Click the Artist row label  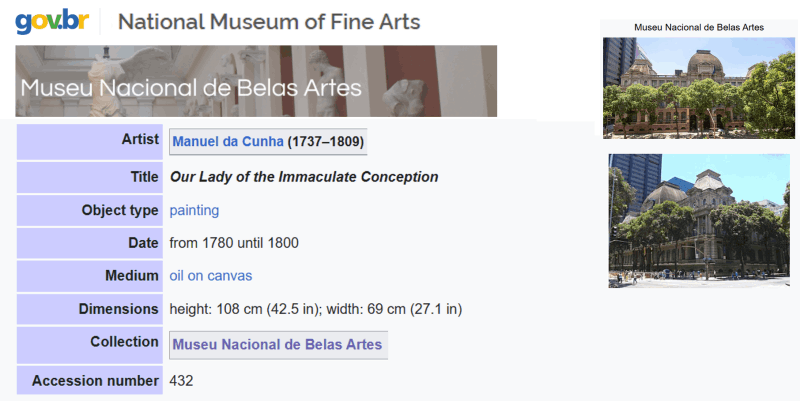139,141
